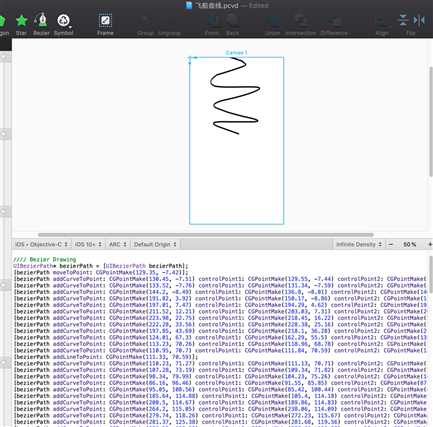The width and height of the screenshot is (433, 427).
Task: Click the addLineToPoint code line
Action: pyautogui.click(x=106, y=357)
